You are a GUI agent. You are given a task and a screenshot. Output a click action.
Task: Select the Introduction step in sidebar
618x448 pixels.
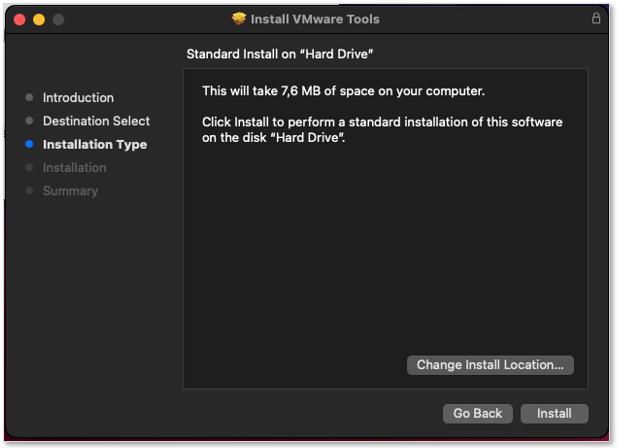tap(78, 98)
